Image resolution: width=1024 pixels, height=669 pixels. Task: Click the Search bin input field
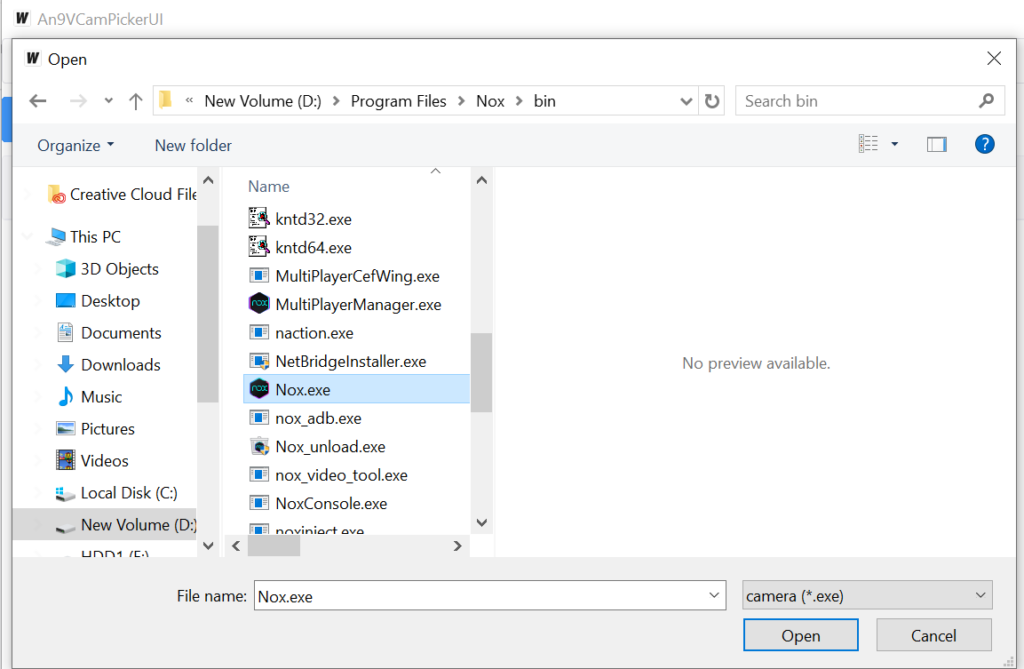[x=858, y=101]
